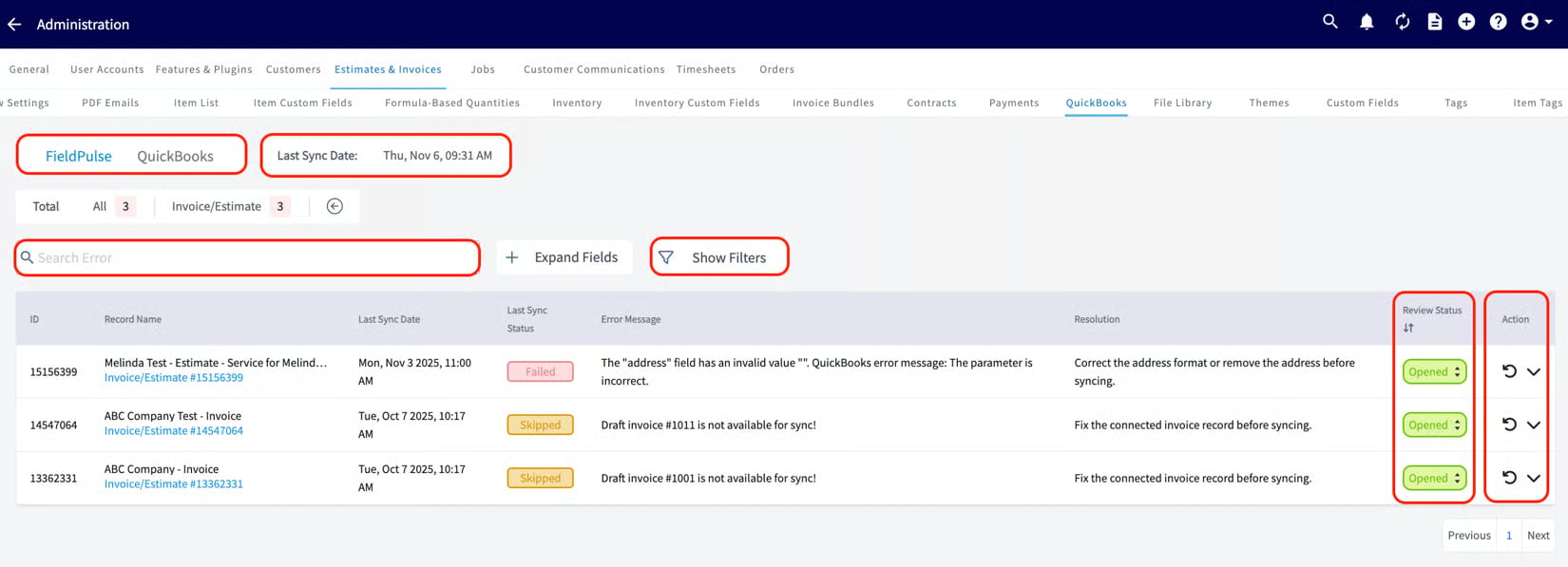The image size is (1568, 567).
Task: Sort by Review Status column
Action: coord(1408,328)
